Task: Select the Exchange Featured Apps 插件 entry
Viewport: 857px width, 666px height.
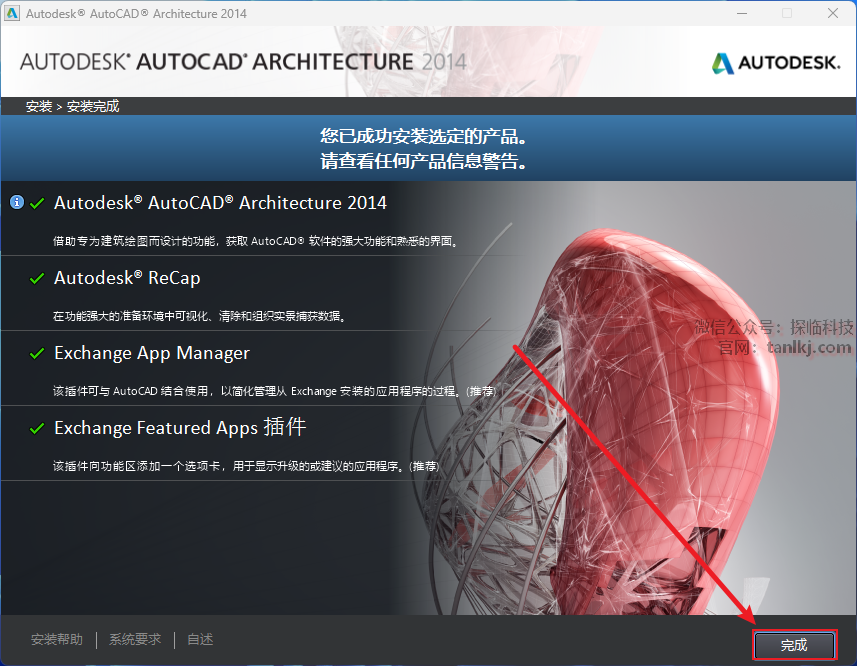Action: (180, 428)
